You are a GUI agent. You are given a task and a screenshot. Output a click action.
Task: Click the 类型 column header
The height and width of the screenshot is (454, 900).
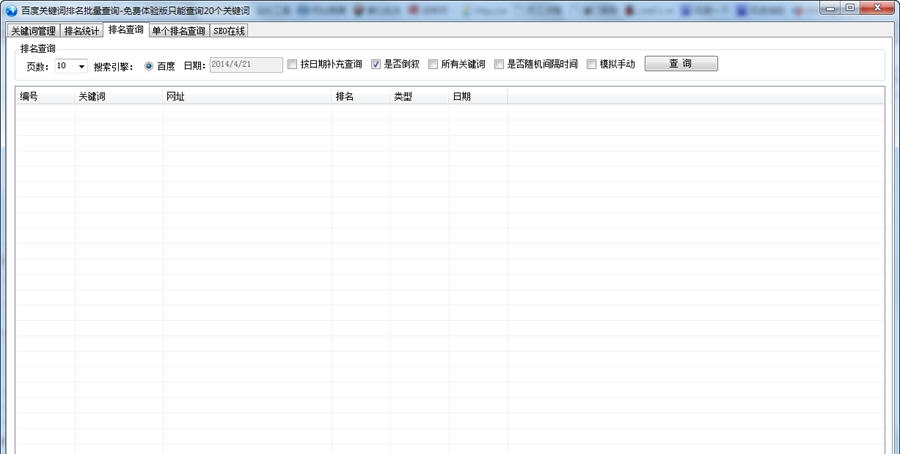[x=420, y=96]
